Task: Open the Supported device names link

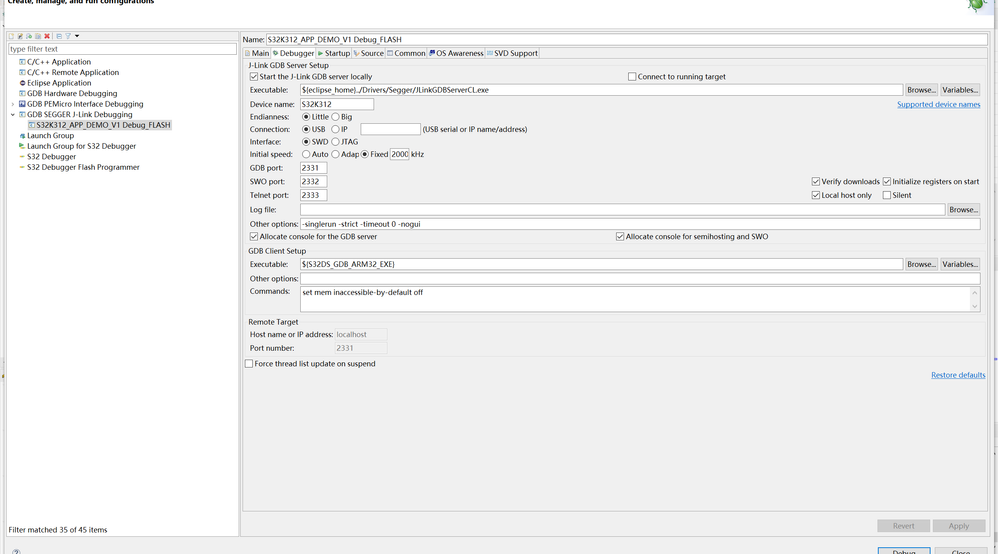Action: point(938,104)
